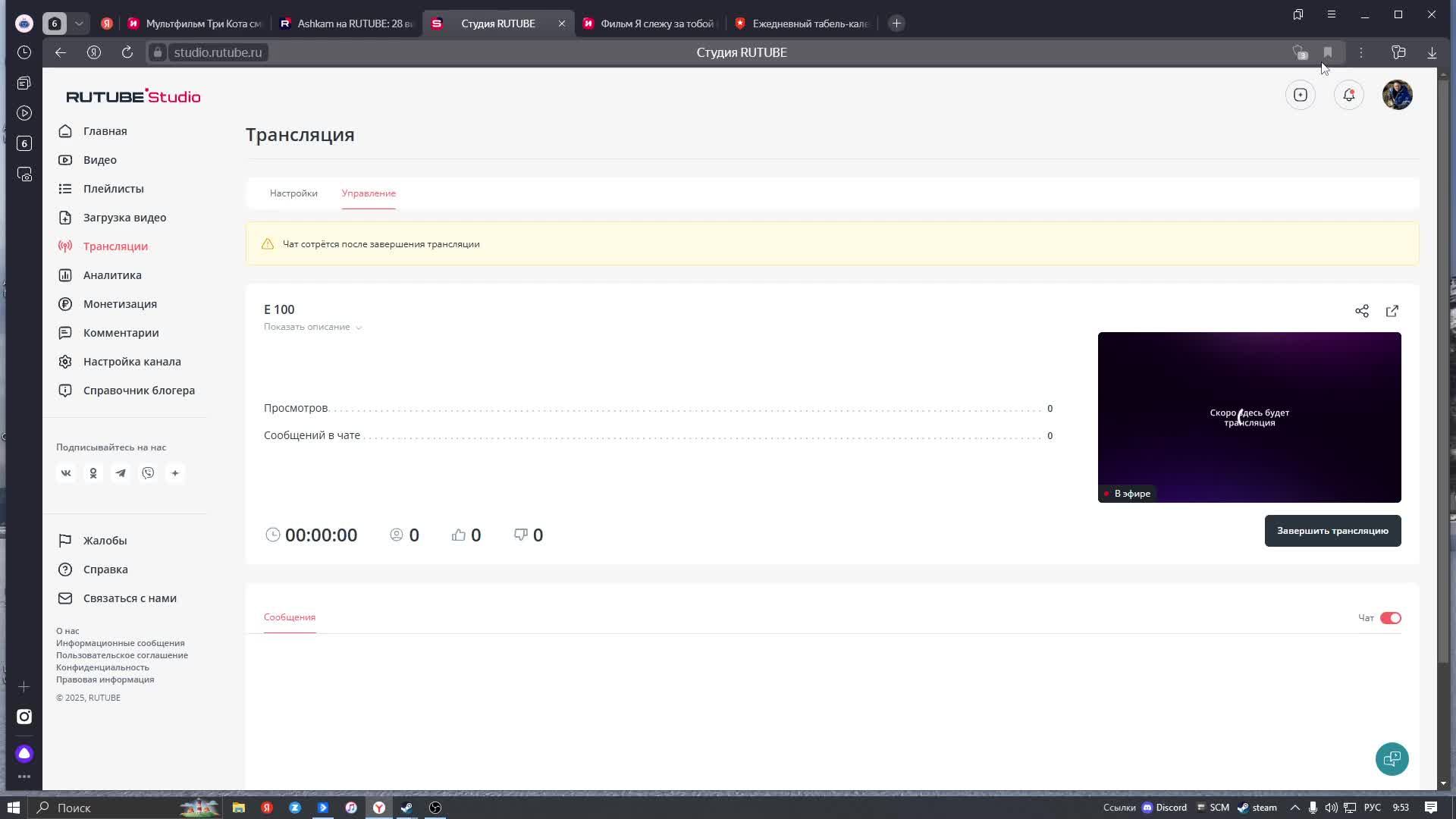Click the share stream icon
This screenshot has height=819, width=1456.
point(1362,311)
